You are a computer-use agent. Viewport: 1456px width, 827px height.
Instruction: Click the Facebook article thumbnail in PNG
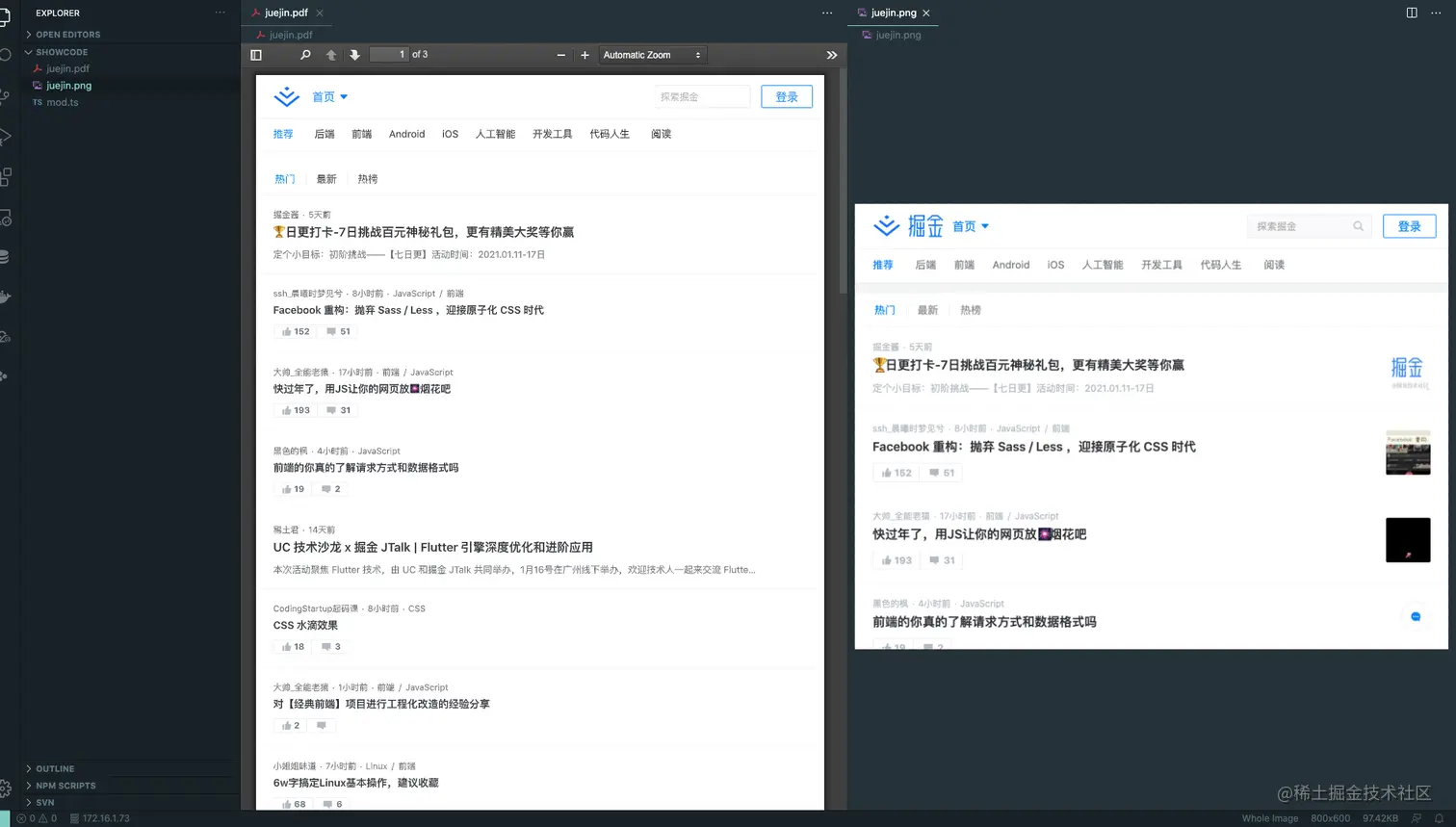[1408, 452]
